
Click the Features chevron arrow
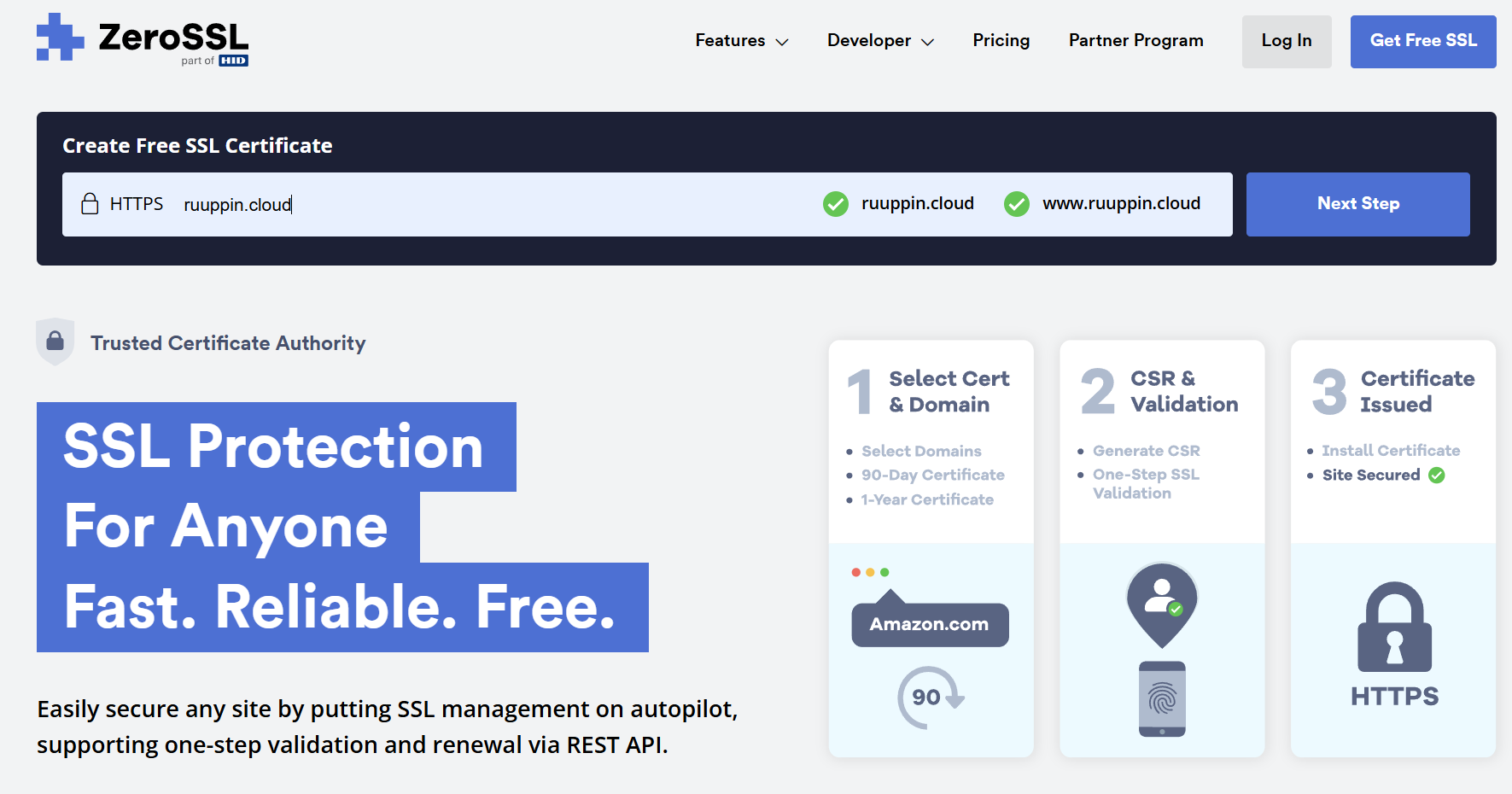coord(783,42)
